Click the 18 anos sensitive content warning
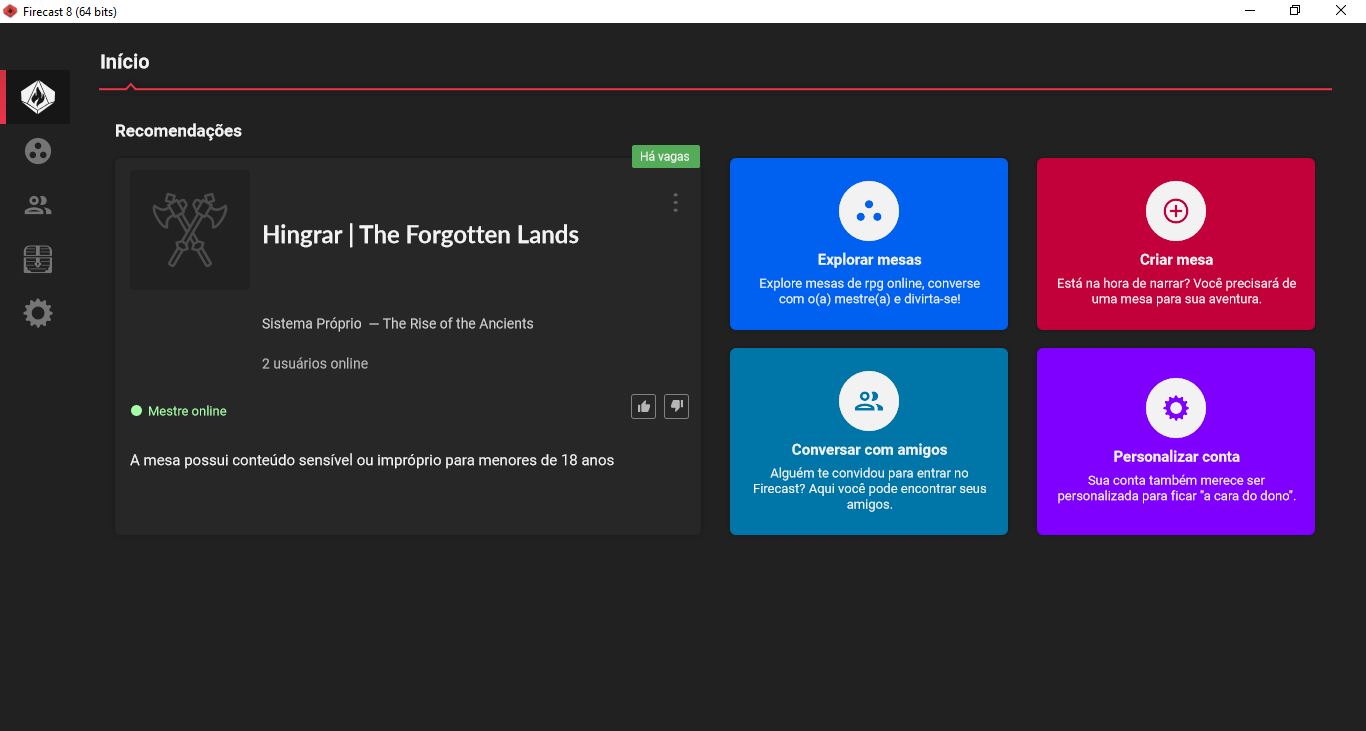The width and height of the screenshot is (1366, 731). pos(372,461)
